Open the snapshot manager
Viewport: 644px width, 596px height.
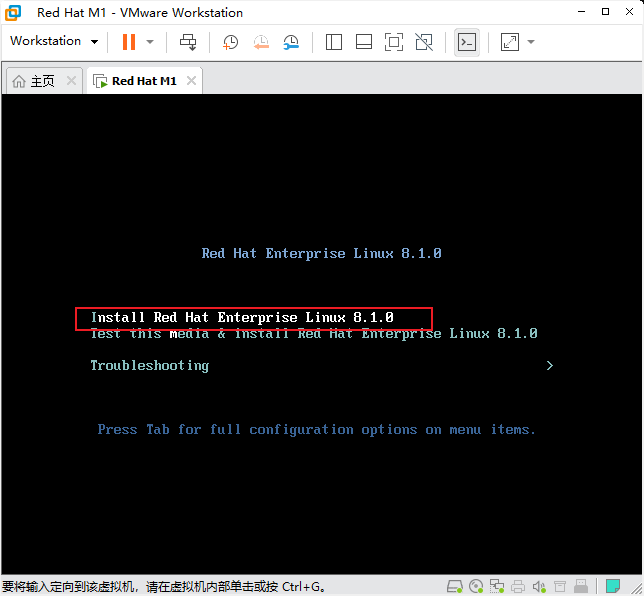point(291,42)
